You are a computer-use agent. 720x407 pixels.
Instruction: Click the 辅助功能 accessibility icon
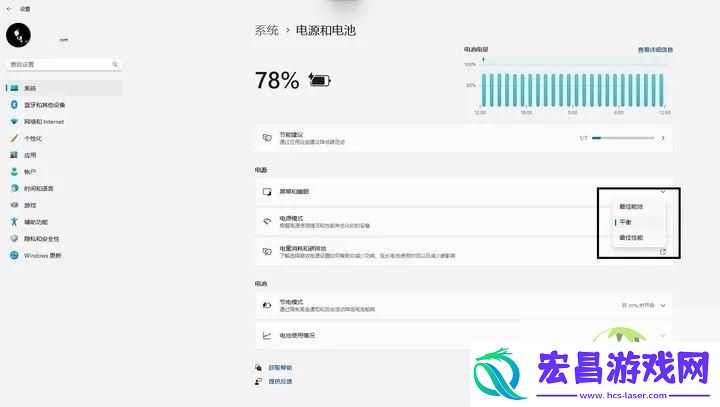click(x=14, y=222)
